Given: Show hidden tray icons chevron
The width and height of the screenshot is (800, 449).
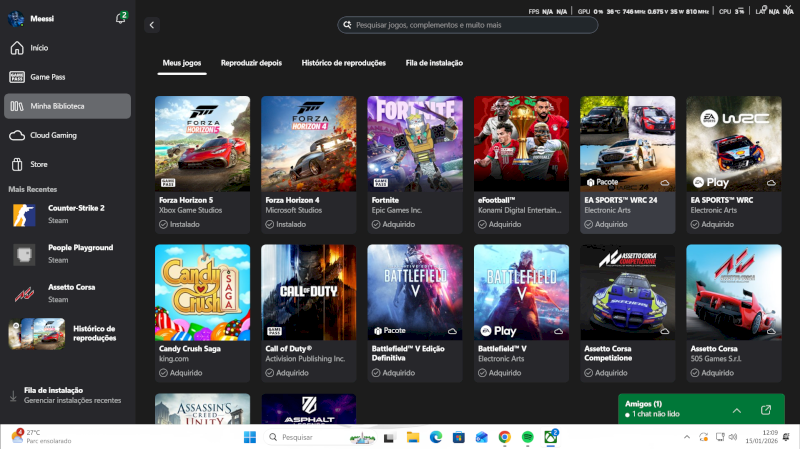Looking at the screenshot, I should 687,437.
